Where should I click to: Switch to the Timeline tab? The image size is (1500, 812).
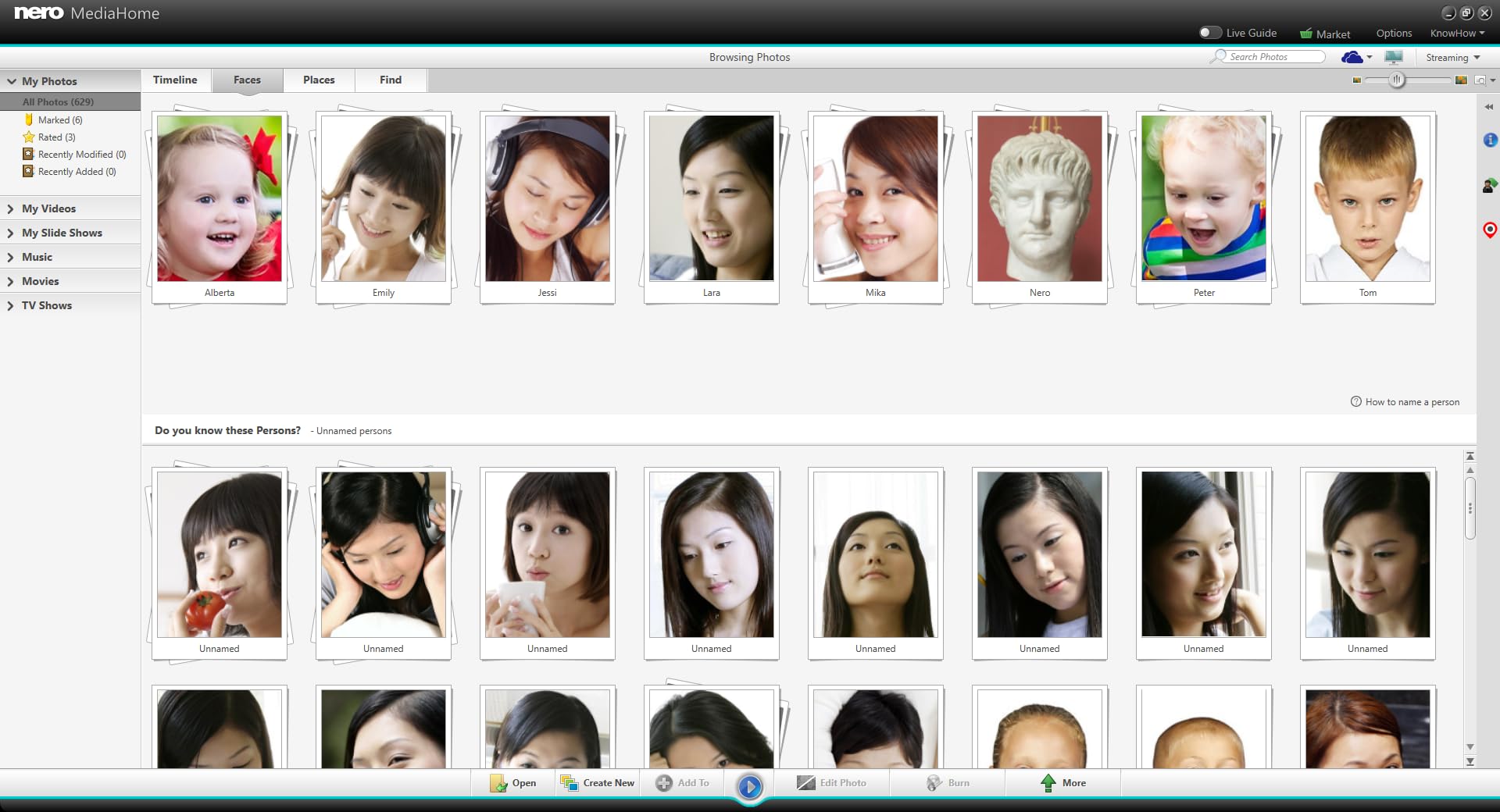175,80
